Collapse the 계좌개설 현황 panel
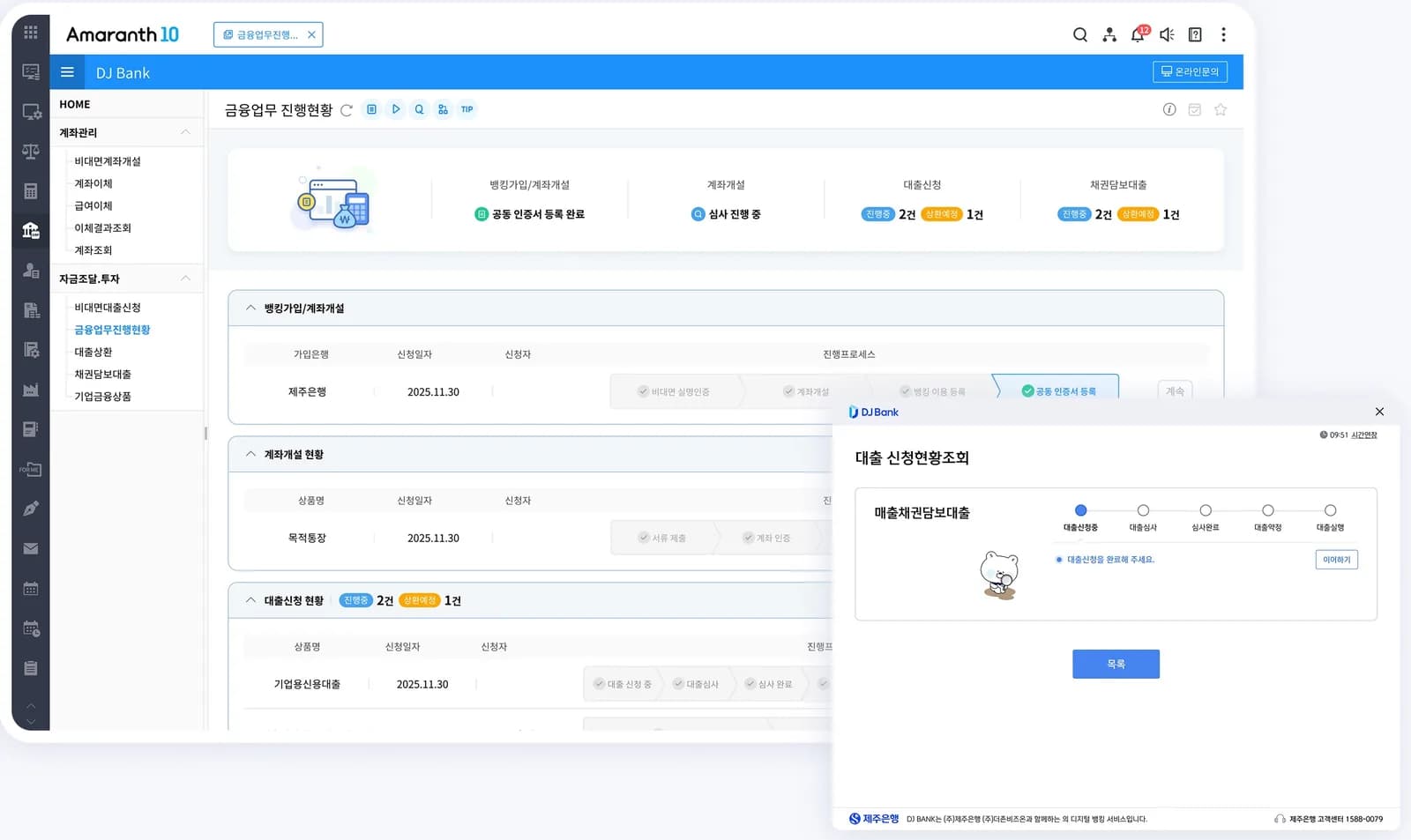Viewport: 1411px width, 840px height. 250,454
